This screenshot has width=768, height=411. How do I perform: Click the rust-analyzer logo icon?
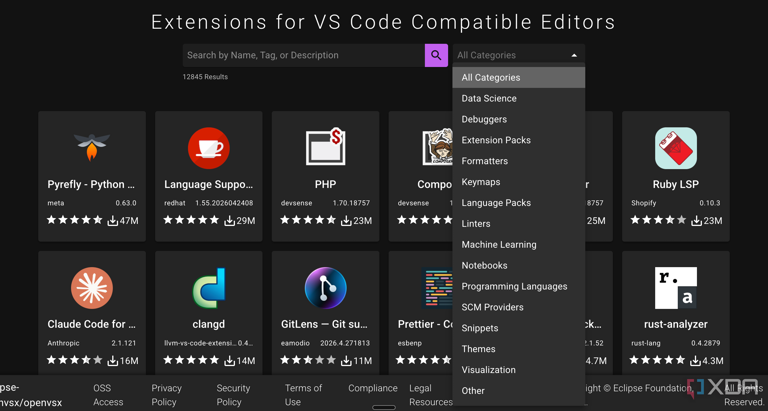[x=675, y=288]
